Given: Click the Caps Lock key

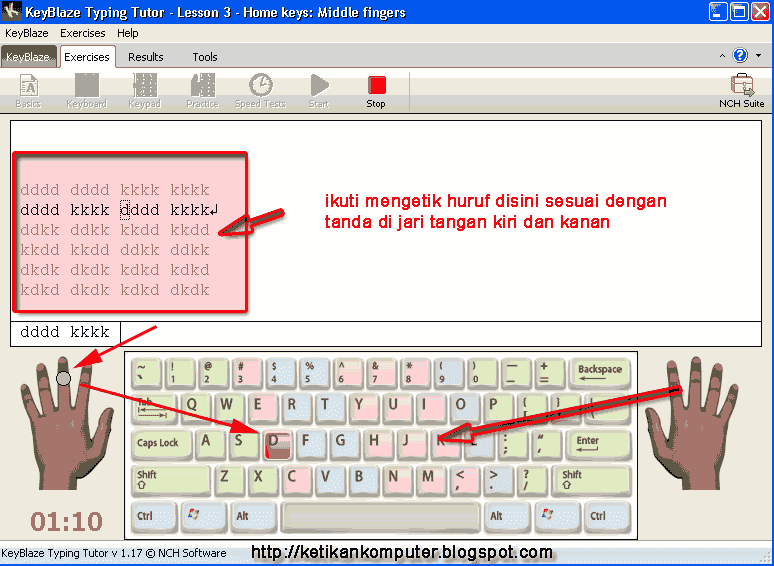Looking at the screenshot, I should tap(161, 444).
